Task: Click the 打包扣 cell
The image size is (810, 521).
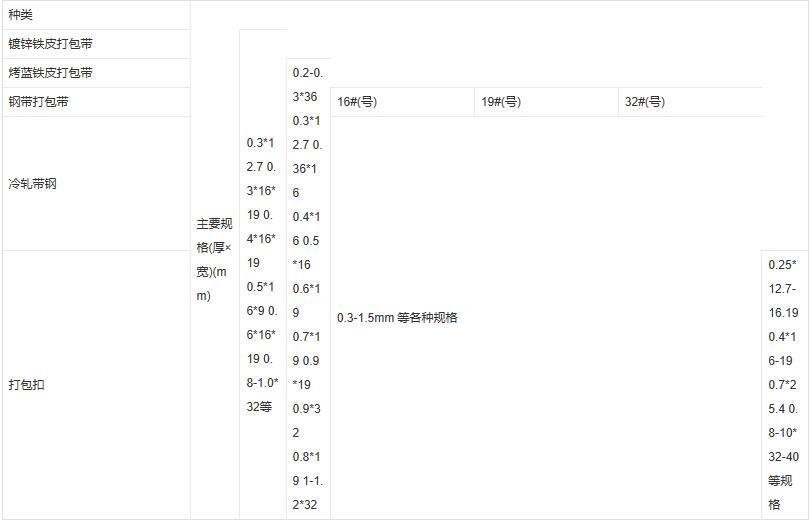Action: click(26, 385)
